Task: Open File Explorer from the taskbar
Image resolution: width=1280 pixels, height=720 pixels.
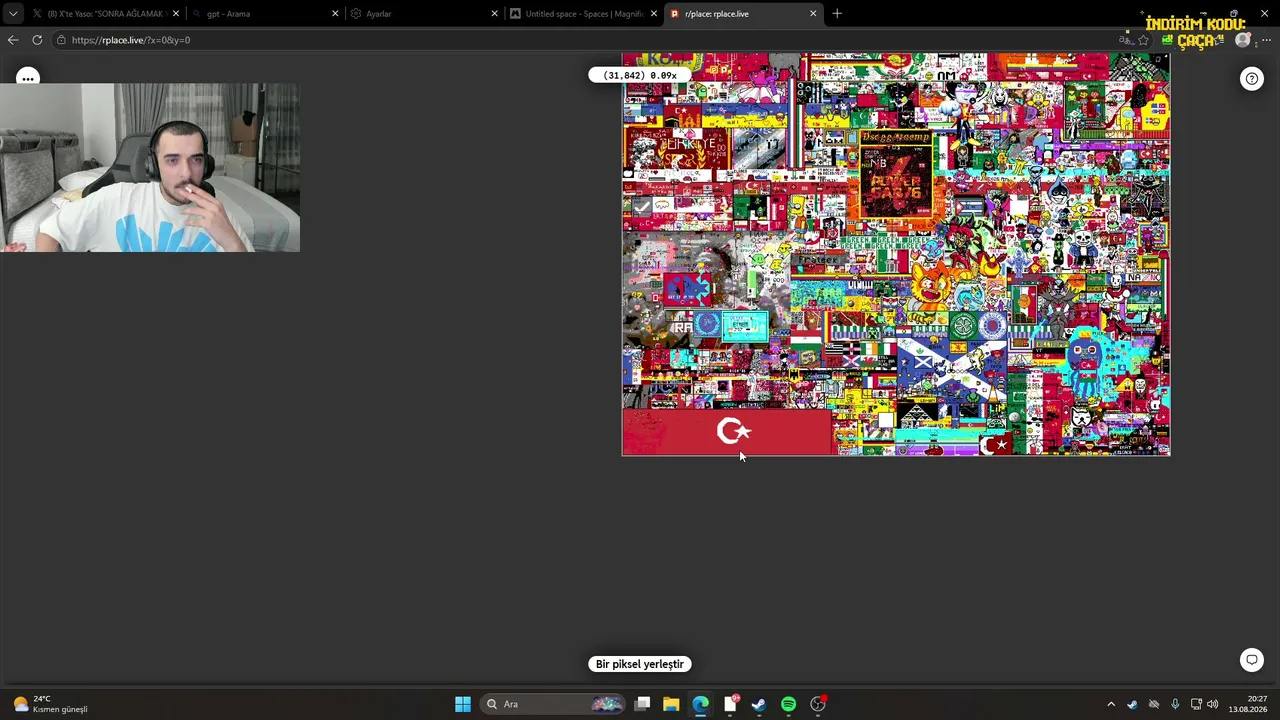Action: coord(671,704)
